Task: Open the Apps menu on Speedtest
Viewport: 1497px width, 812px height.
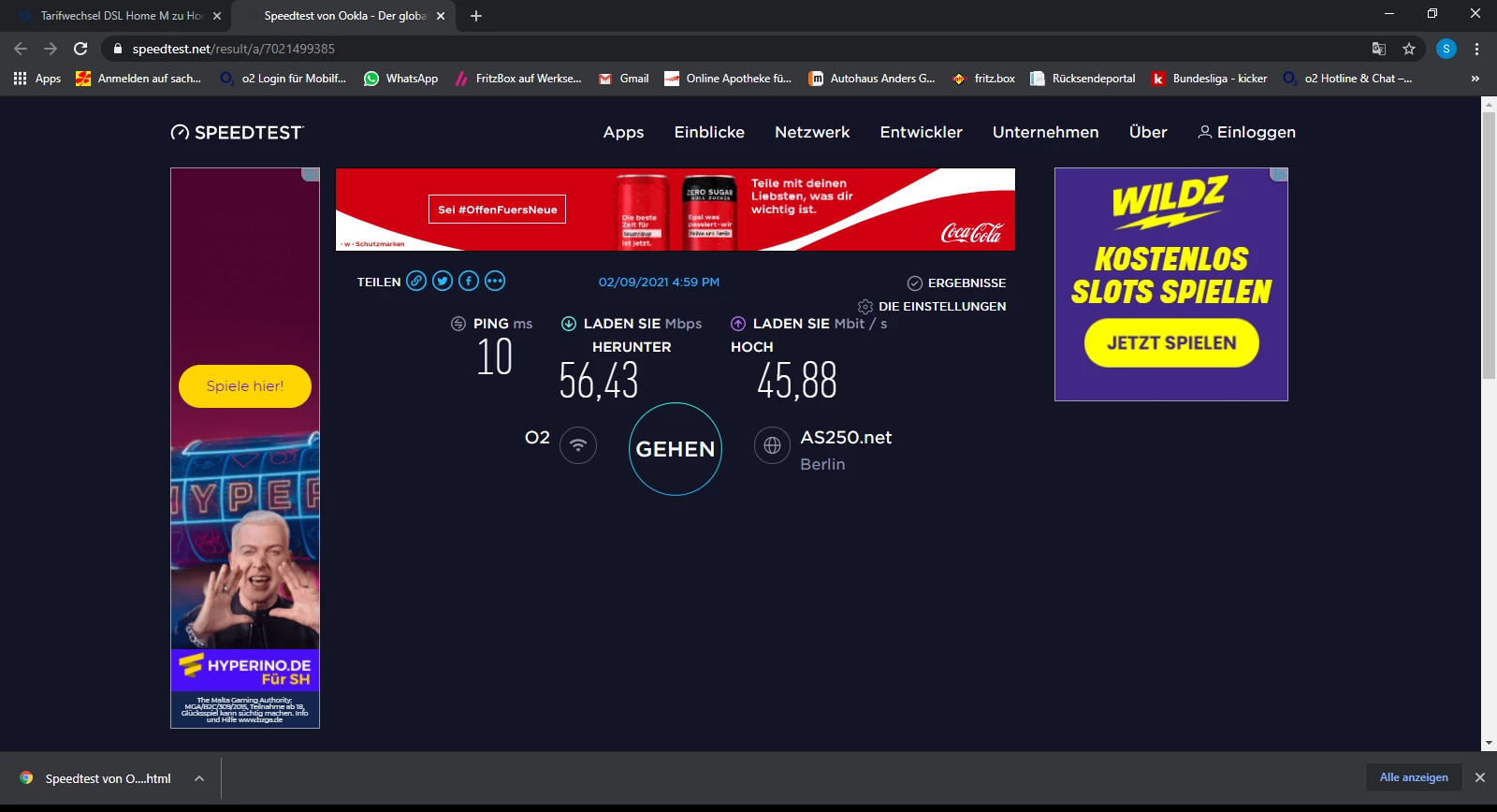Action: (623, 133)
